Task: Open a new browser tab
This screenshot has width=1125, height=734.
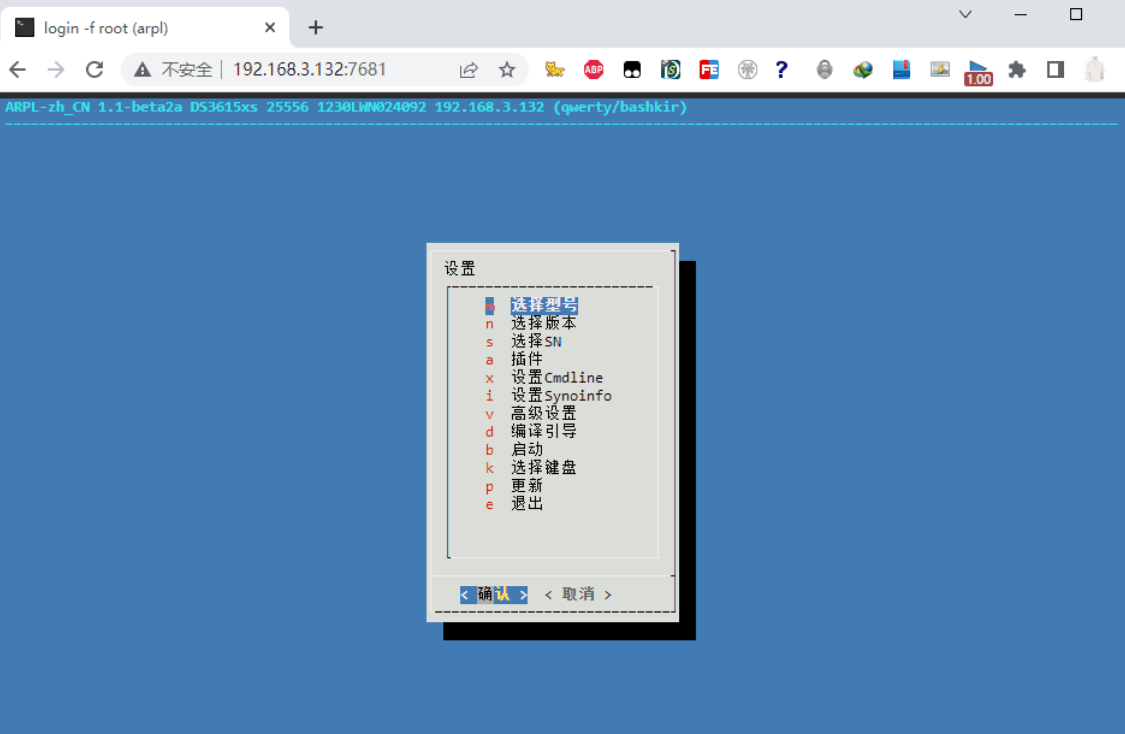Action: (315, 27)
